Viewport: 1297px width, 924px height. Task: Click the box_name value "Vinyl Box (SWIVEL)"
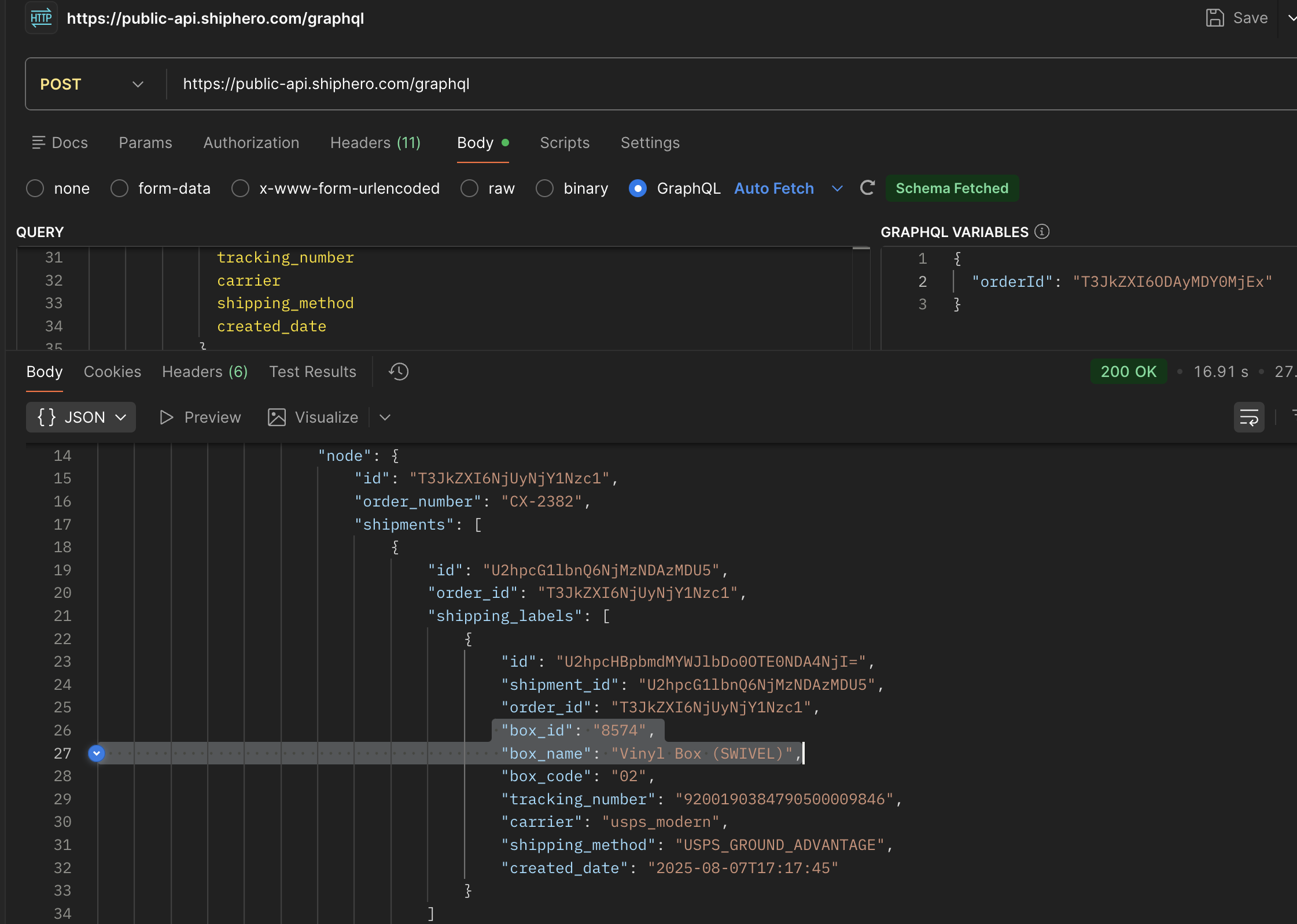click(702, 753)
